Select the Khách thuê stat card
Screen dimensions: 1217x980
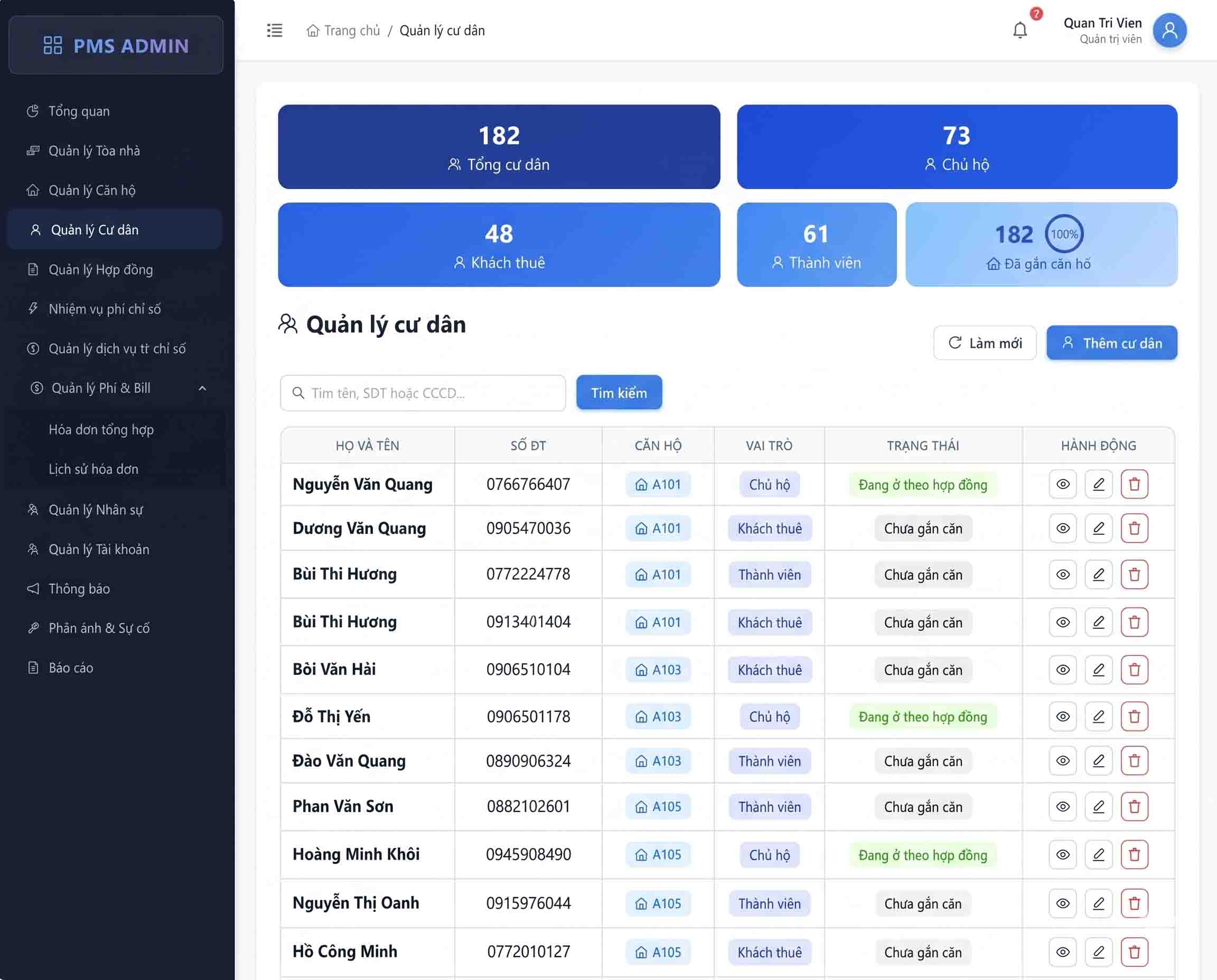[x=499, y=244]
